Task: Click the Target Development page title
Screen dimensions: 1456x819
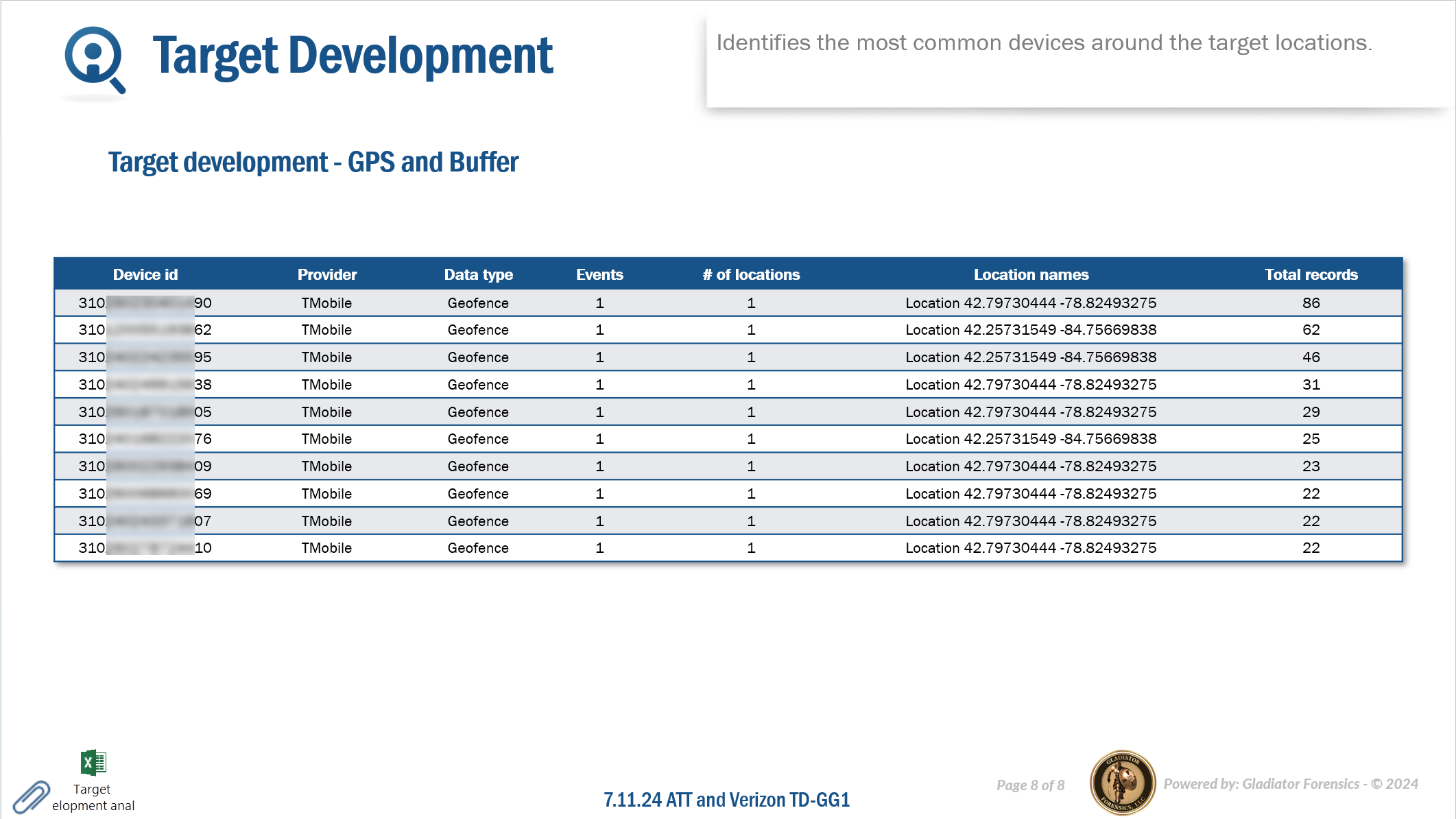Action: (x=353, y=56)
